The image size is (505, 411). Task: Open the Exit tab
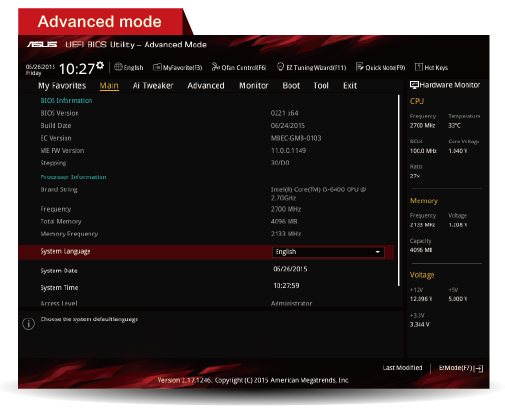(350, 86)
